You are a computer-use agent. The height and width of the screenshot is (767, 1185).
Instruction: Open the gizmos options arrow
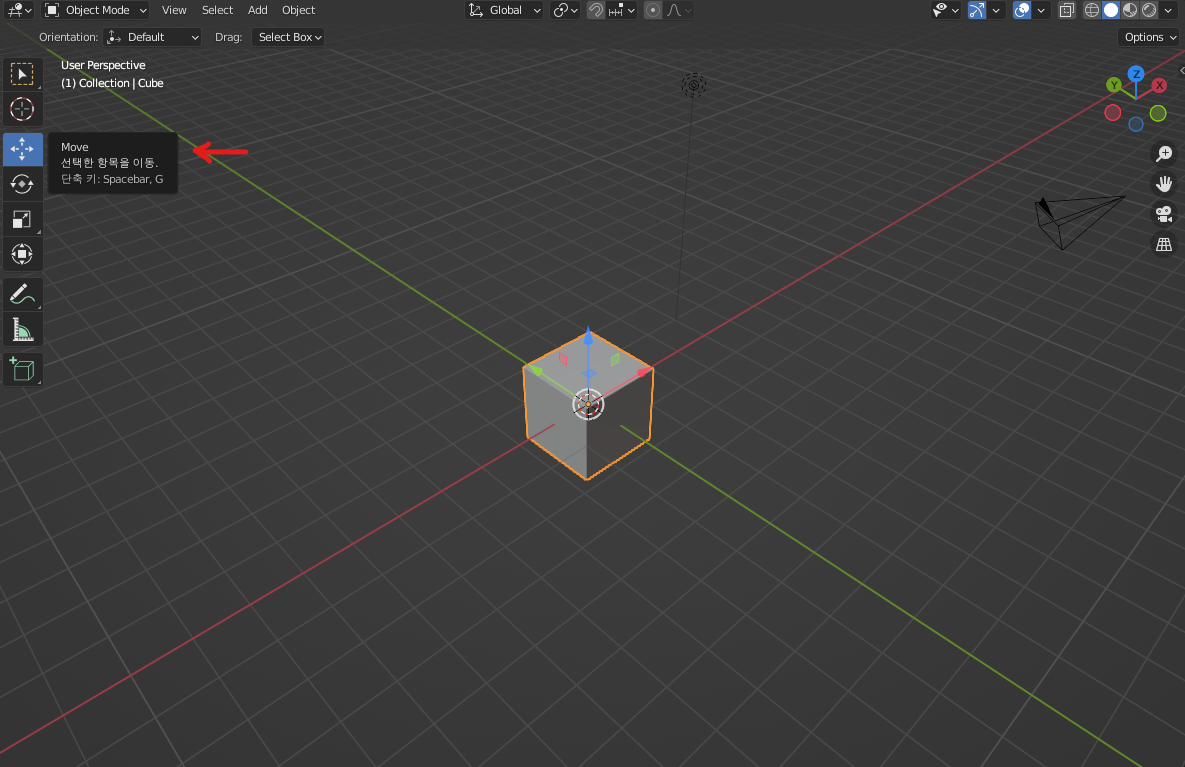(996, 10)
